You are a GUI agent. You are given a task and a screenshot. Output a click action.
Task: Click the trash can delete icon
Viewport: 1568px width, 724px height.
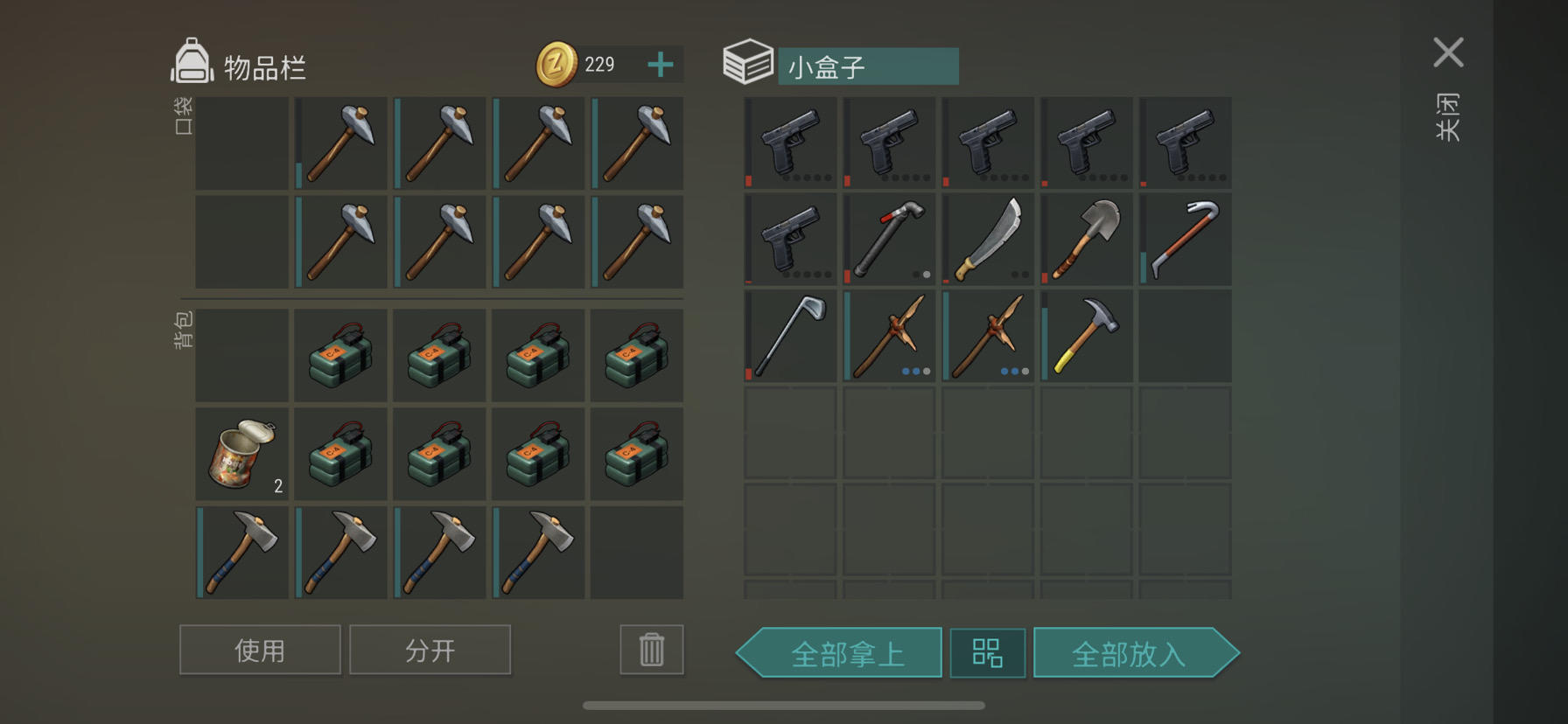(652, 650)
